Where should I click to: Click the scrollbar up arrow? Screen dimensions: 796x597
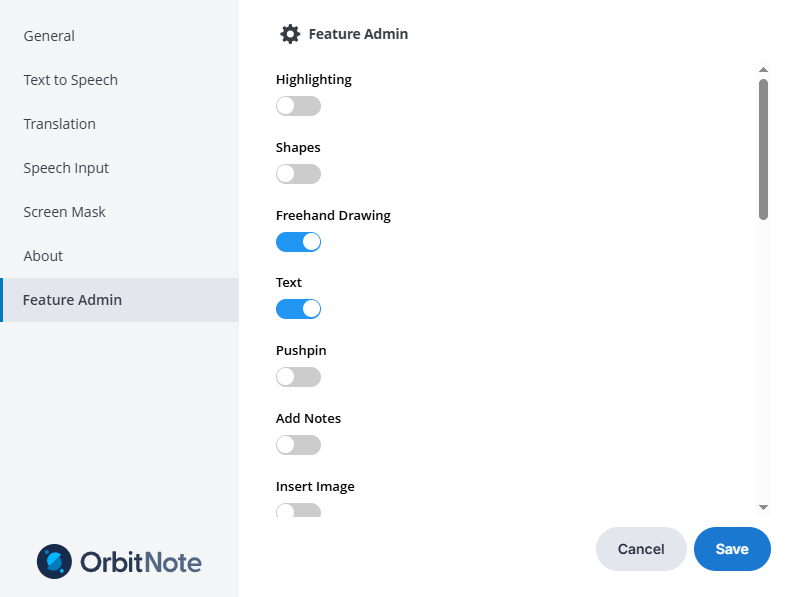(x=763, y=70)
